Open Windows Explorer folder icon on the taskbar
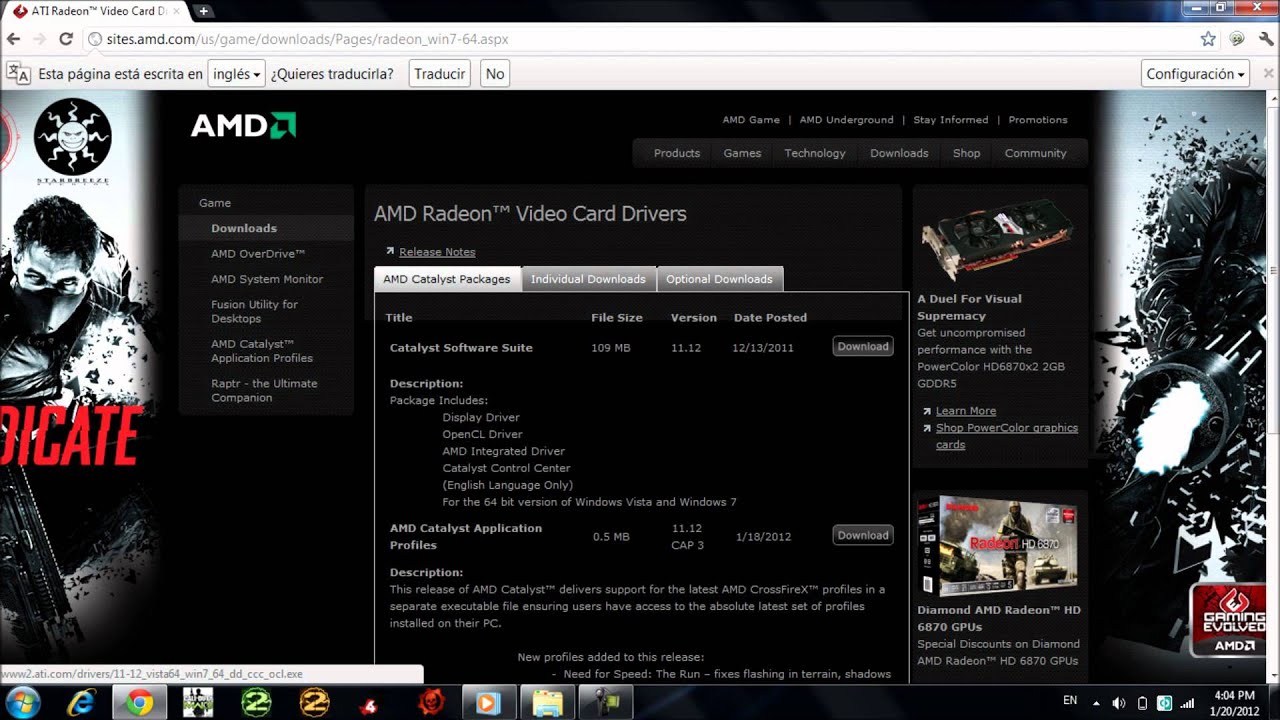 [547, 703]
